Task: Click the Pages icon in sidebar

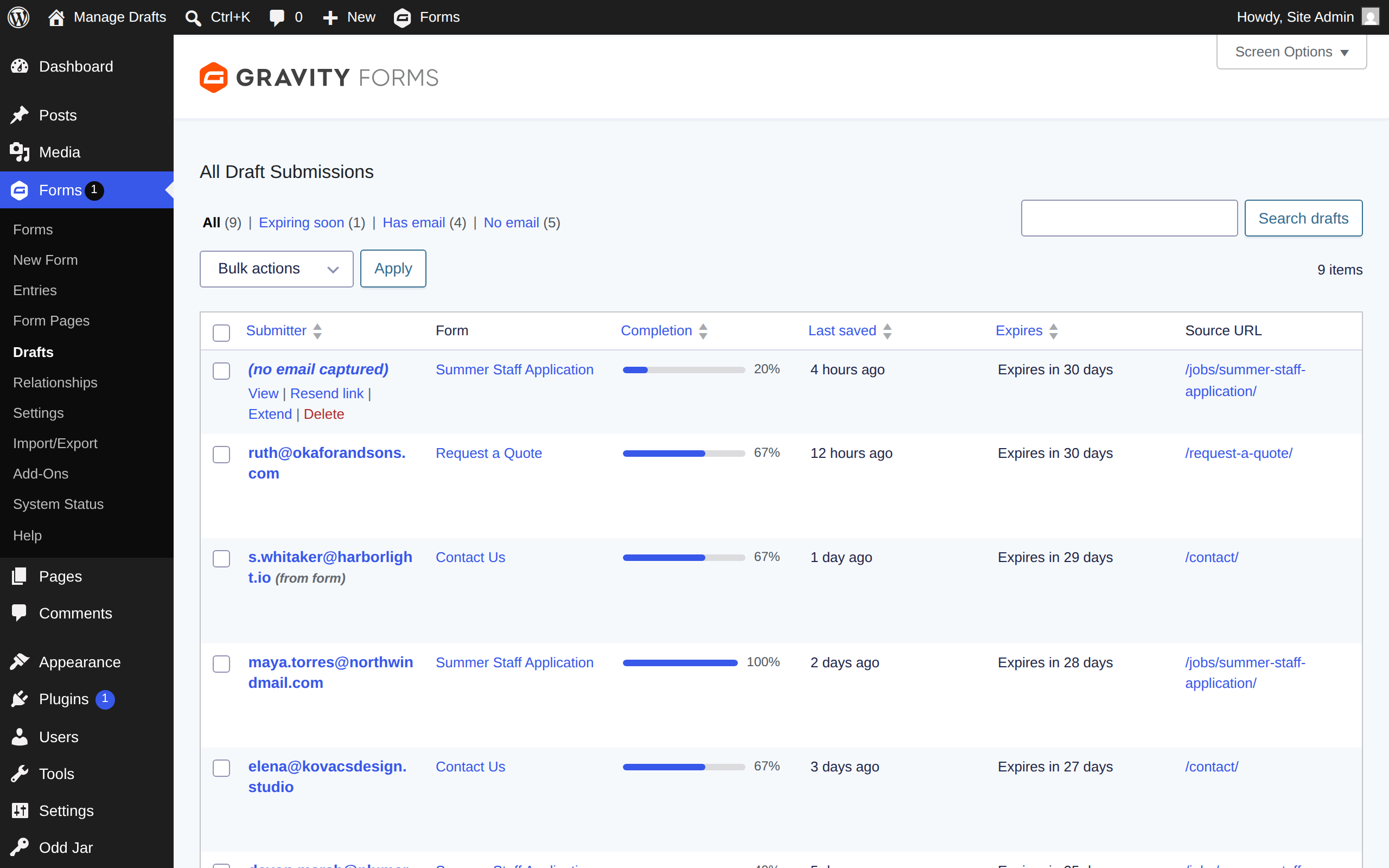Action: coord(20,576)
